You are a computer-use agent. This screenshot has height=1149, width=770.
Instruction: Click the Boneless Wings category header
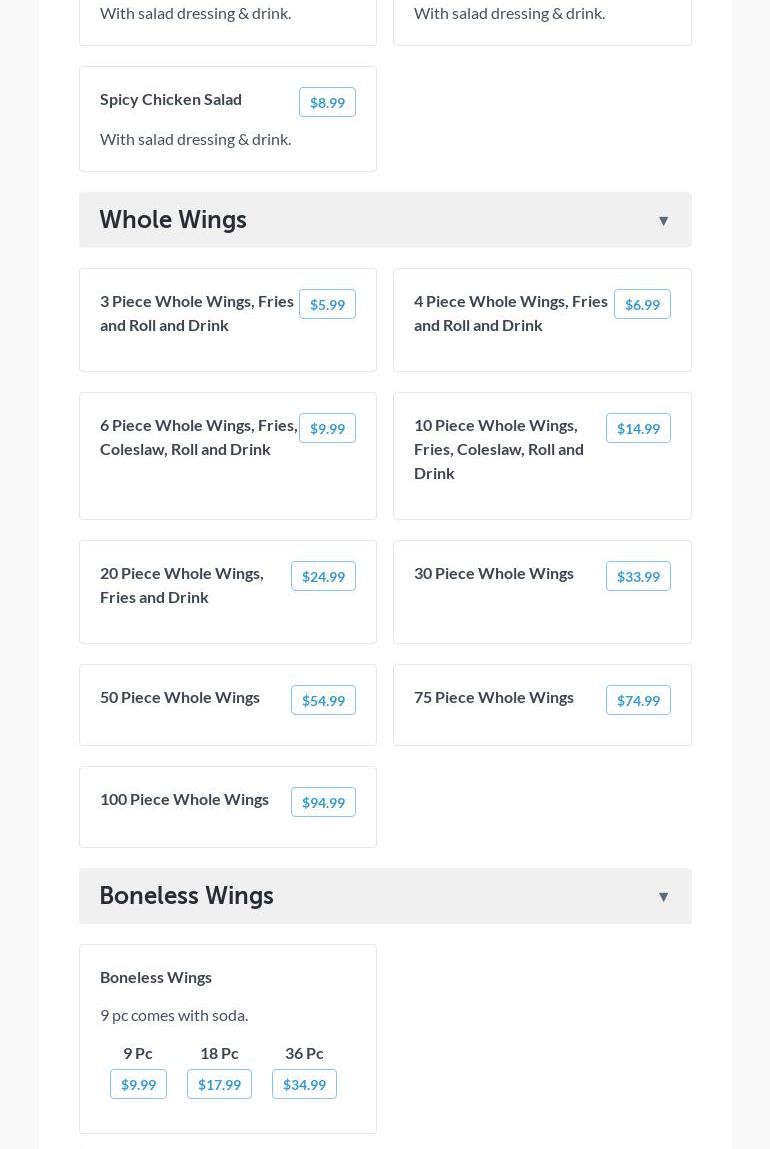pos(186,896)
